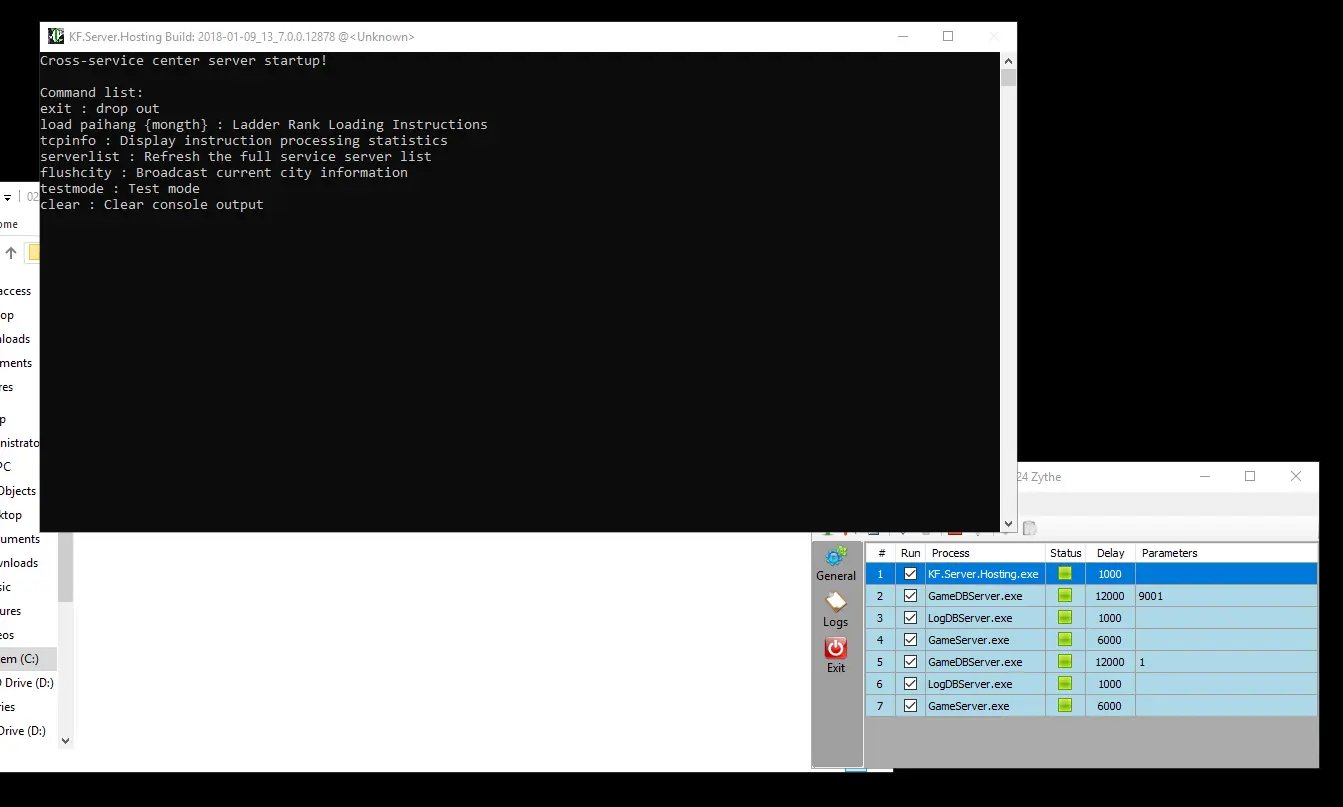This screenshot has height=807, width=1343.
Task: Sort by the Status column header
Action: point(1065,553)
